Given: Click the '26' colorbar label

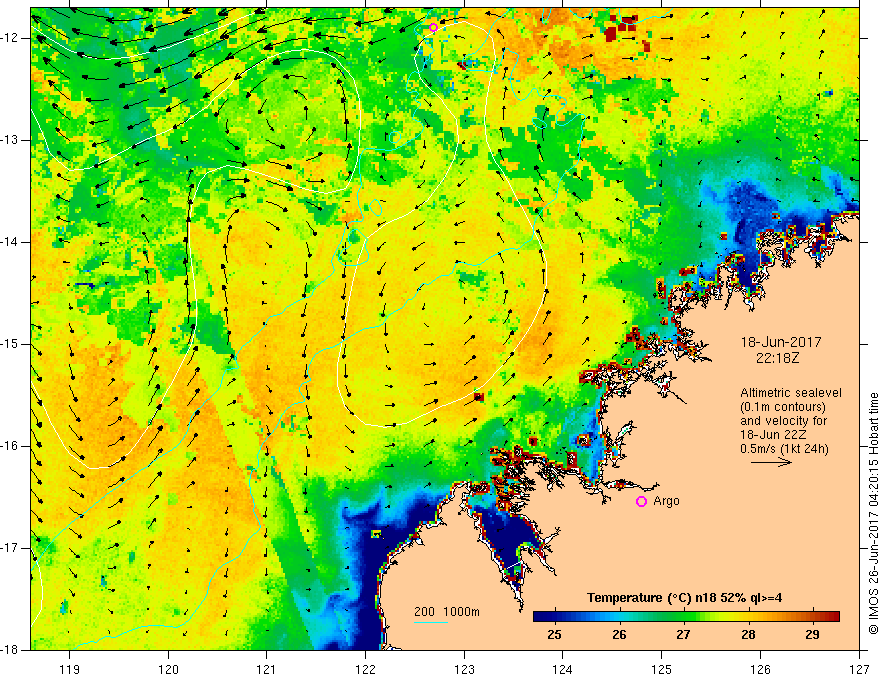Looking at the screenshot, I should (619, 635).
